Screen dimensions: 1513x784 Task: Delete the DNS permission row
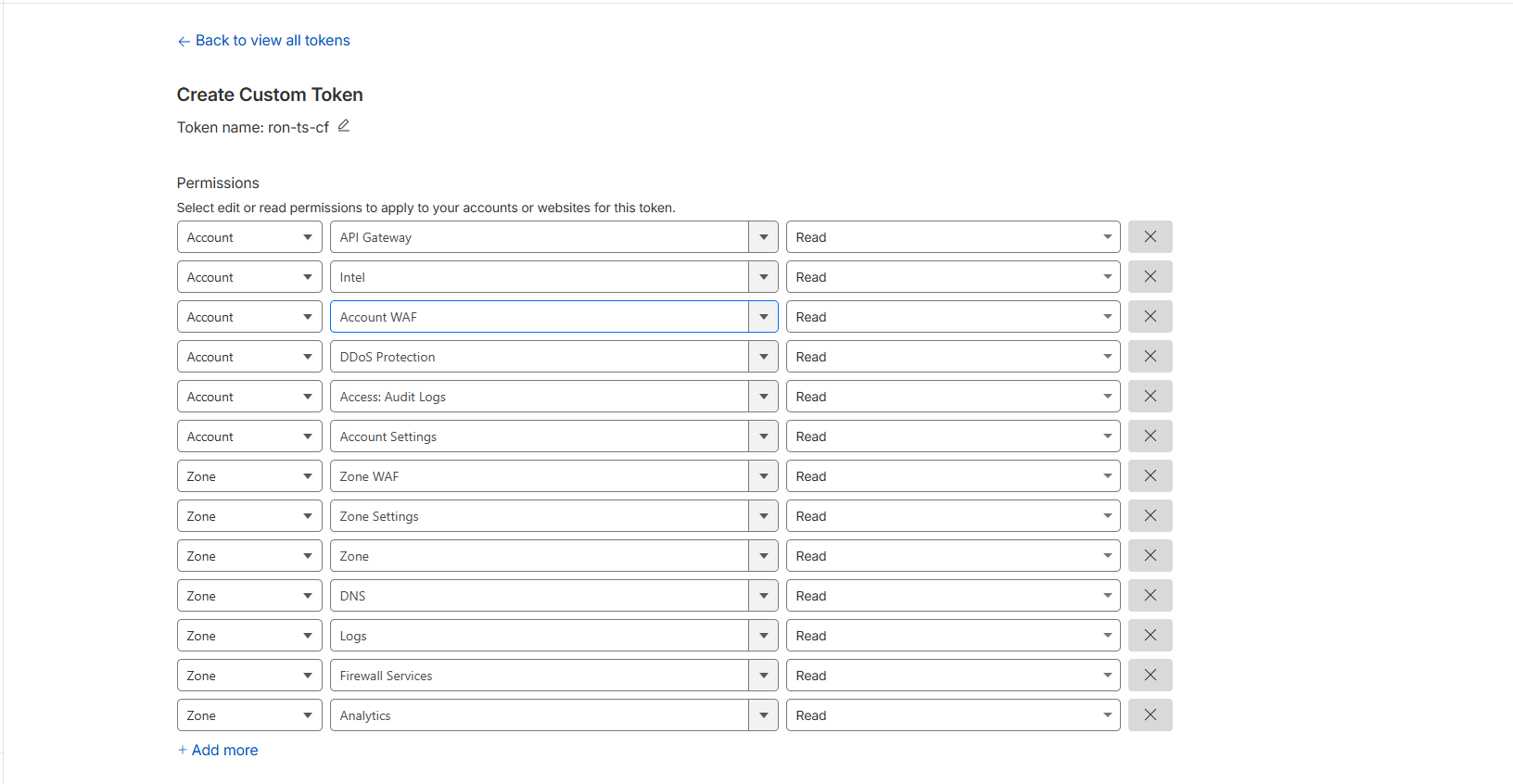(x=1150, y=596)
